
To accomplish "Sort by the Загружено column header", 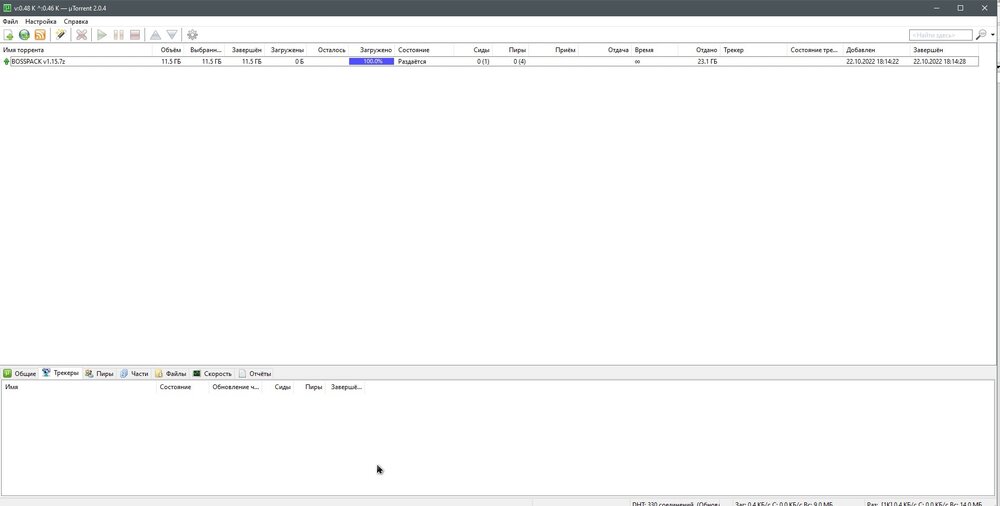I will 372,50.
